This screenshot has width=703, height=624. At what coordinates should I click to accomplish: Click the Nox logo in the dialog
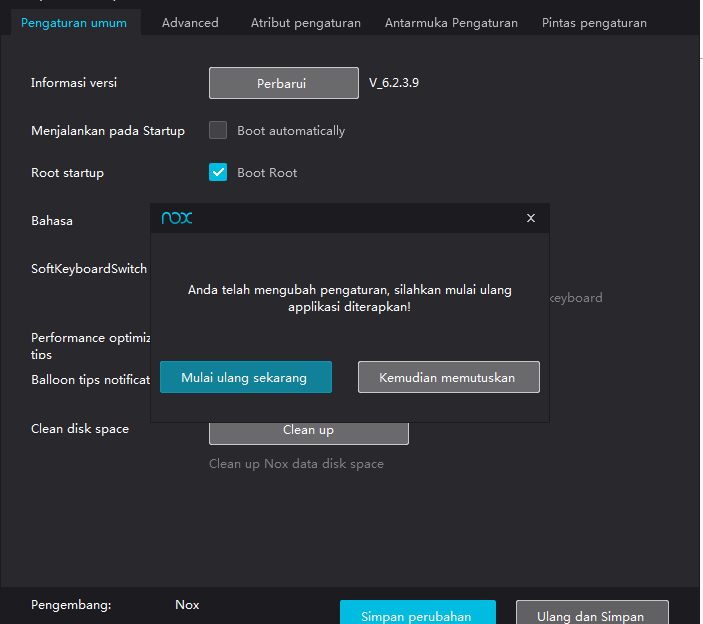tap(177, 218)
